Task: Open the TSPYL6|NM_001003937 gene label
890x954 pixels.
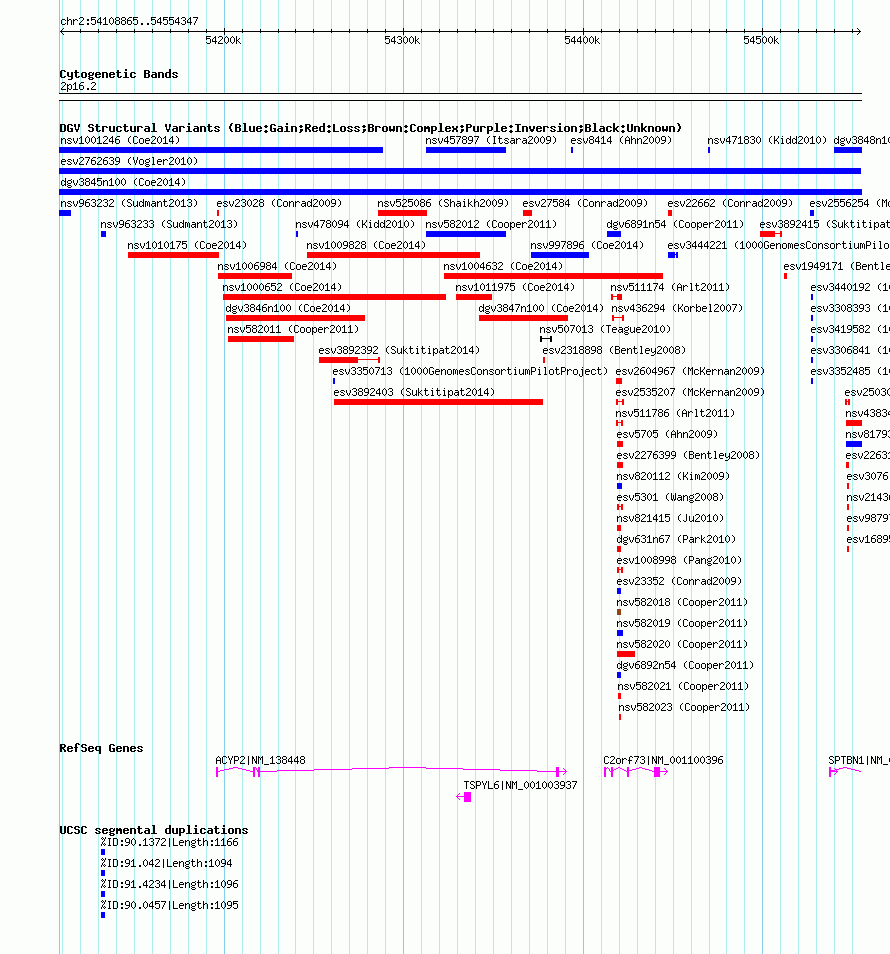Action: (520, 785)
